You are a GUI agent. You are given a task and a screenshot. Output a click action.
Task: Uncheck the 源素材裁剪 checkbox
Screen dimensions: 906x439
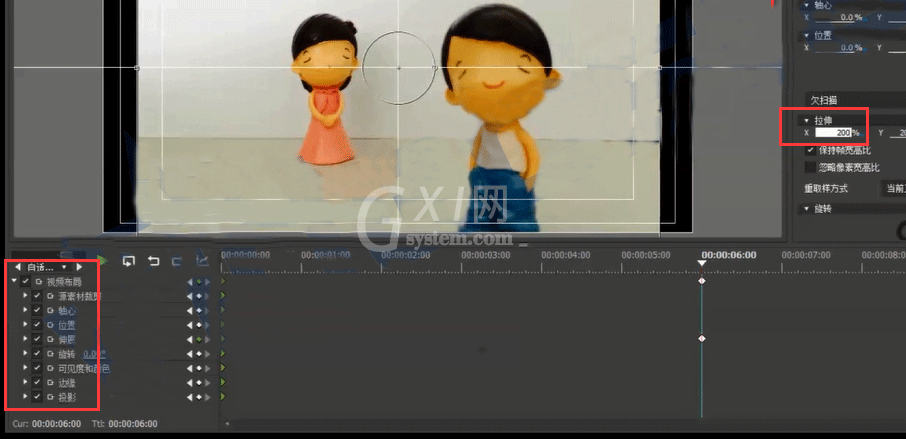(37, 296)
